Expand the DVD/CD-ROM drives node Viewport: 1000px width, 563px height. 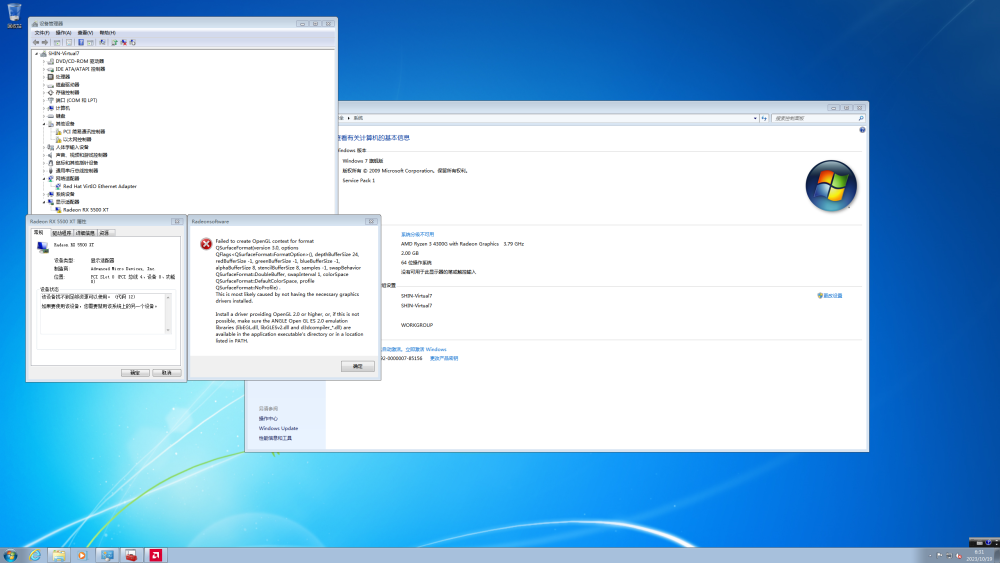[x=44, y=61]
